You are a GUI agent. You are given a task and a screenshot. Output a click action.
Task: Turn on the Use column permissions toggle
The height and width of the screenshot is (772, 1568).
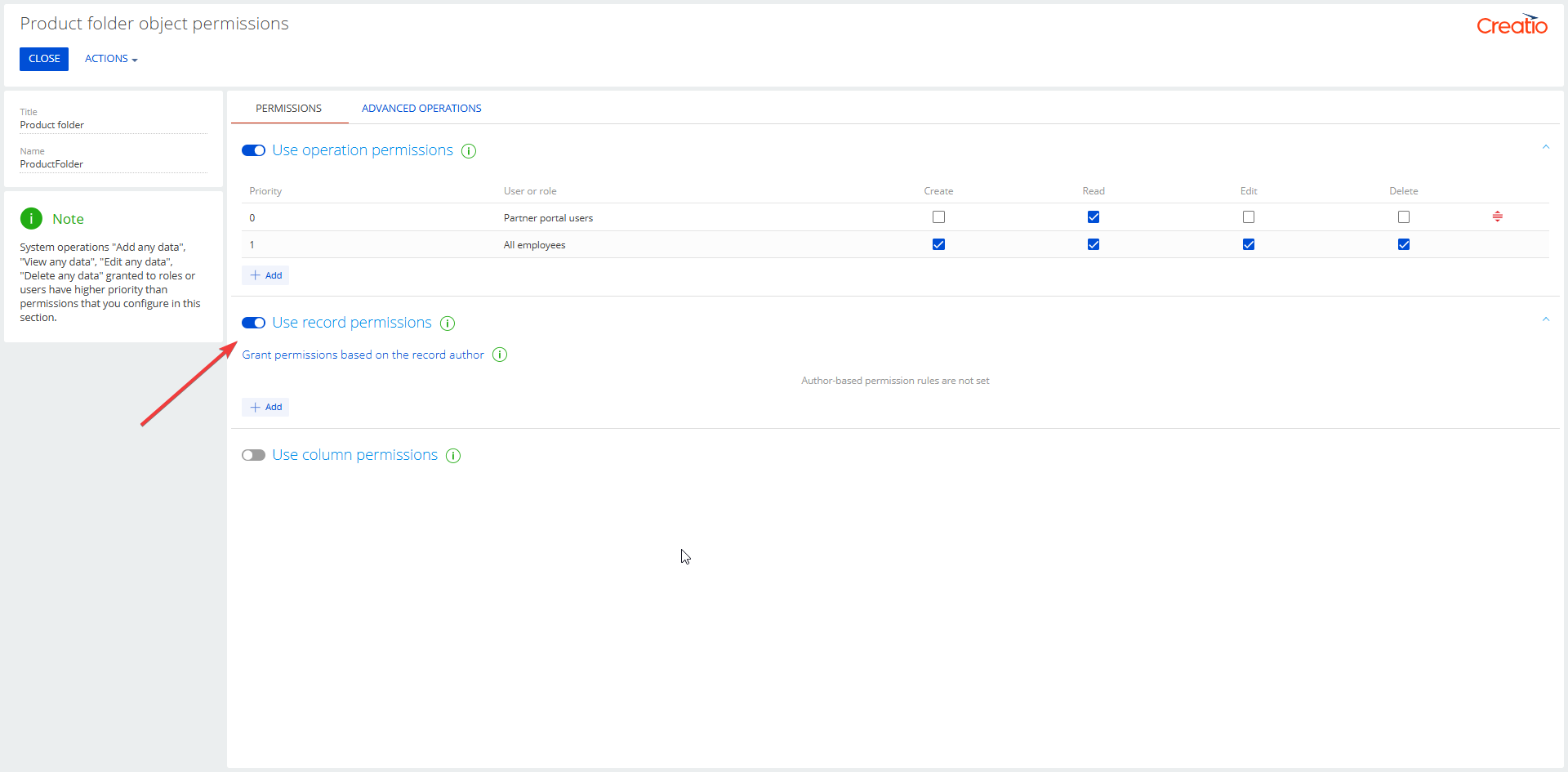point(253,455)
